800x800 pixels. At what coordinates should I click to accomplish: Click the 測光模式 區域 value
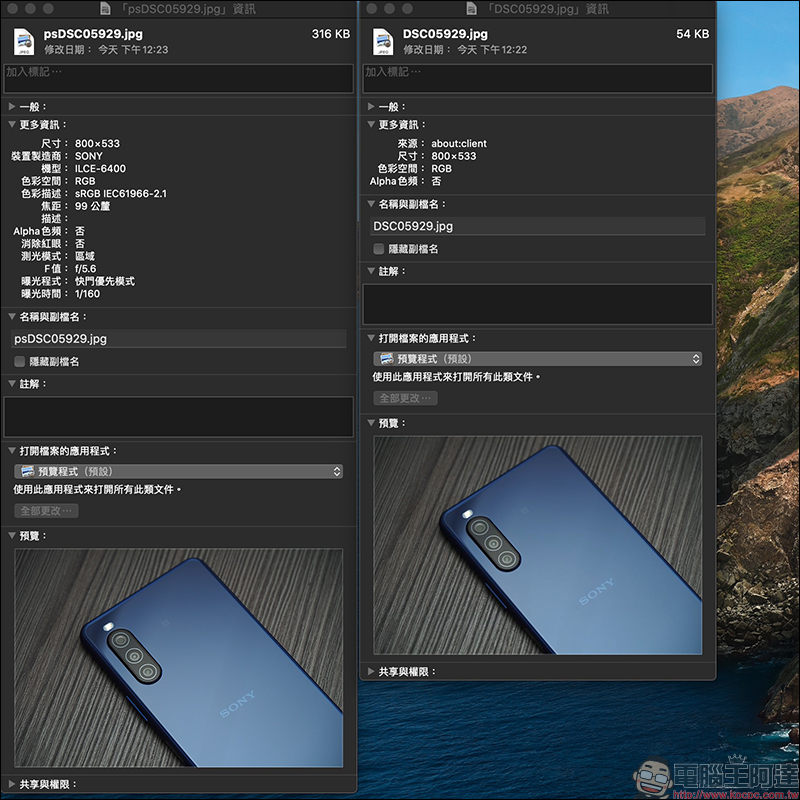(x=85, y=256)
